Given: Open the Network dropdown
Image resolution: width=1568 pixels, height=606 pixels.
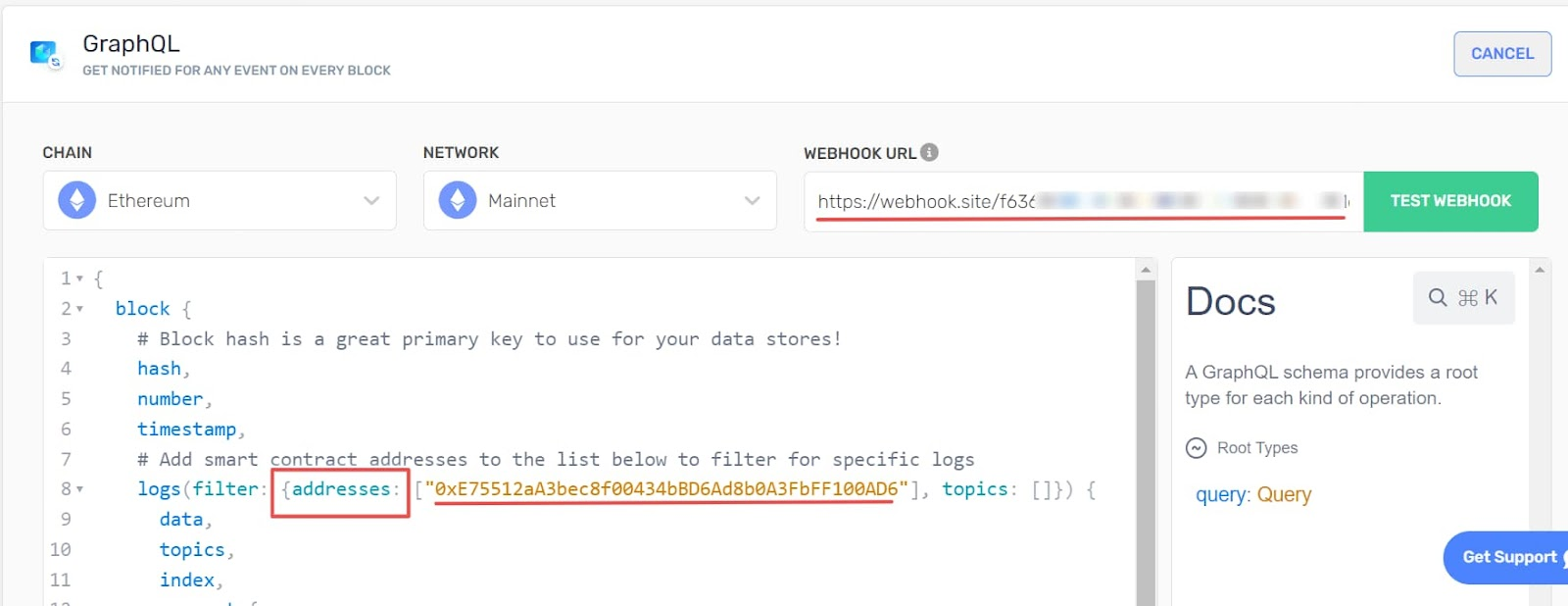Looking at the screenshot, I should 751,200.
